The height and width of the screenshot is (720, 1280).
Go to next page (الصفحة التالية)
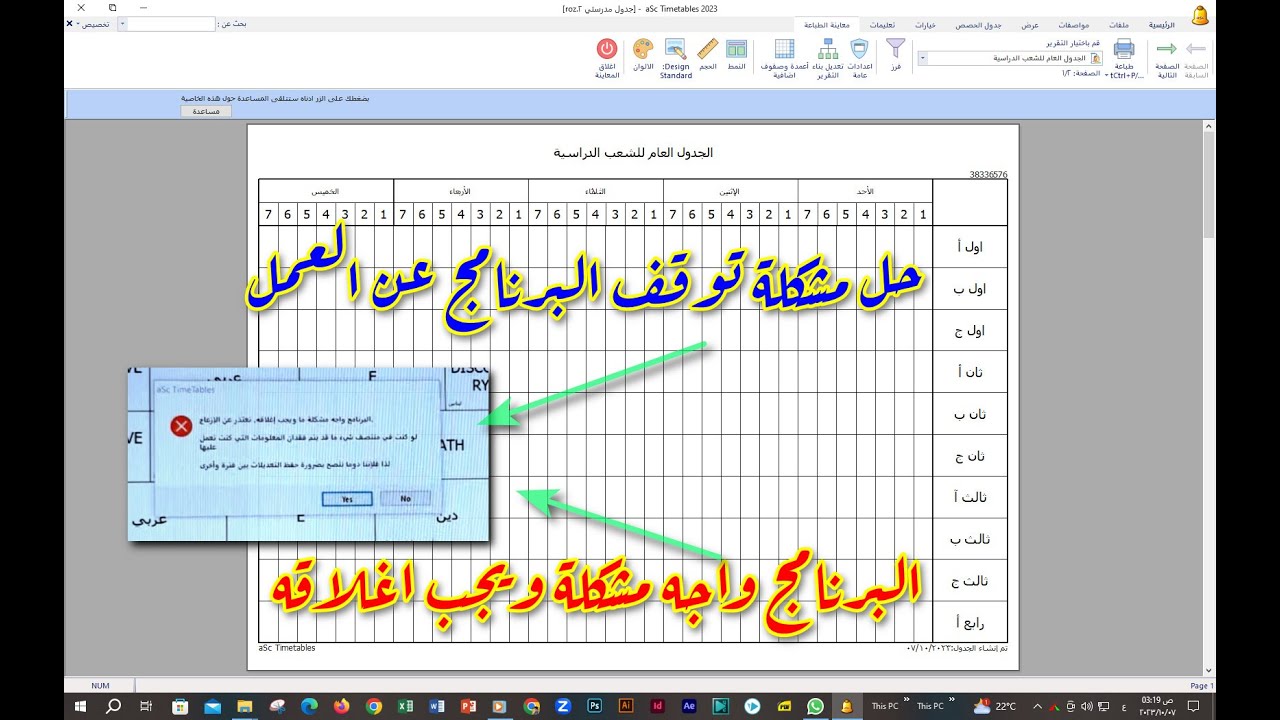(x=1166, y=57)
